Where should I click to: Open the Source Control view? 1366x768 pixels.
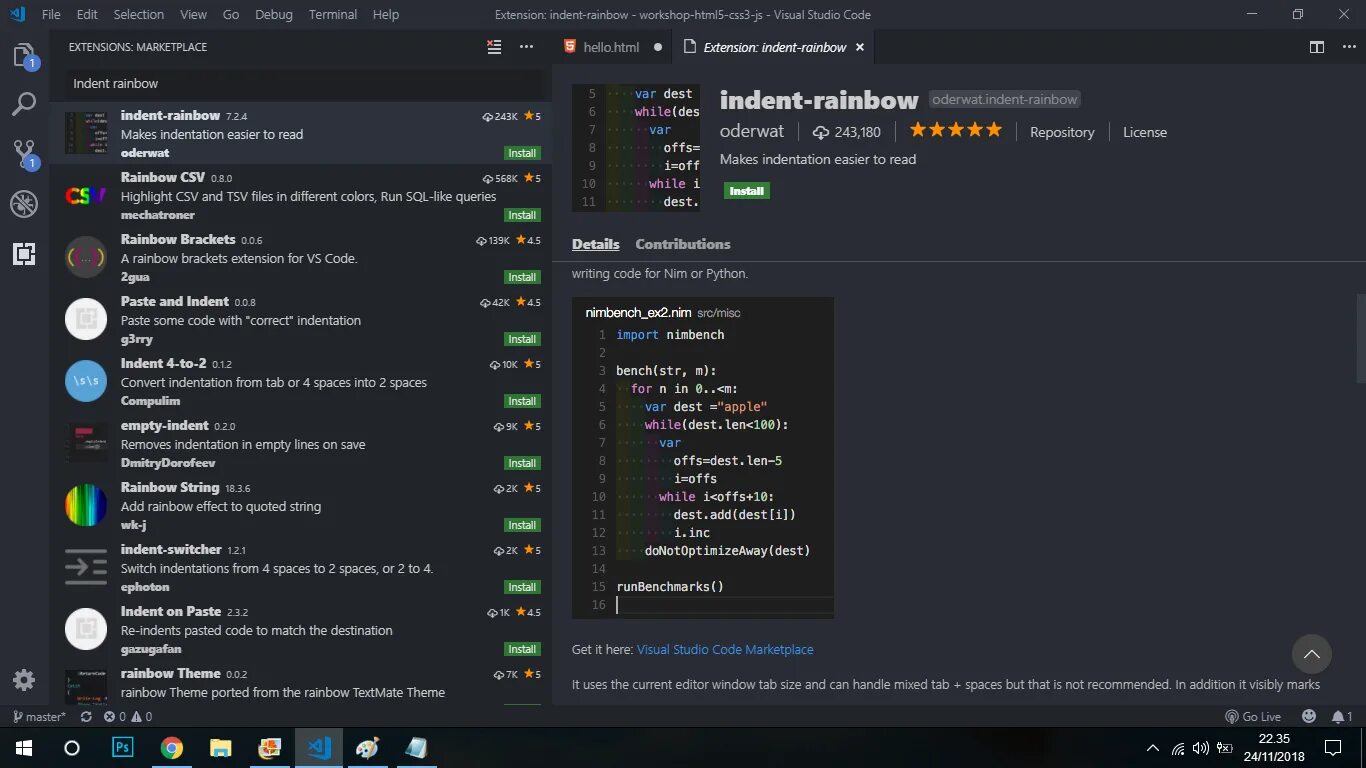coord(24,153)
